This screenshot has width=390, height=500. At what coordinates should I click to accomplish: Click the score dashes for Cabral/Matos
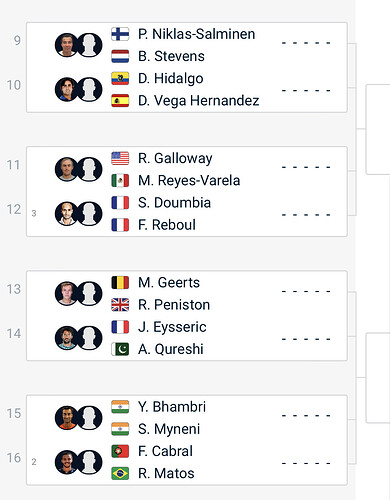(306, 463)
